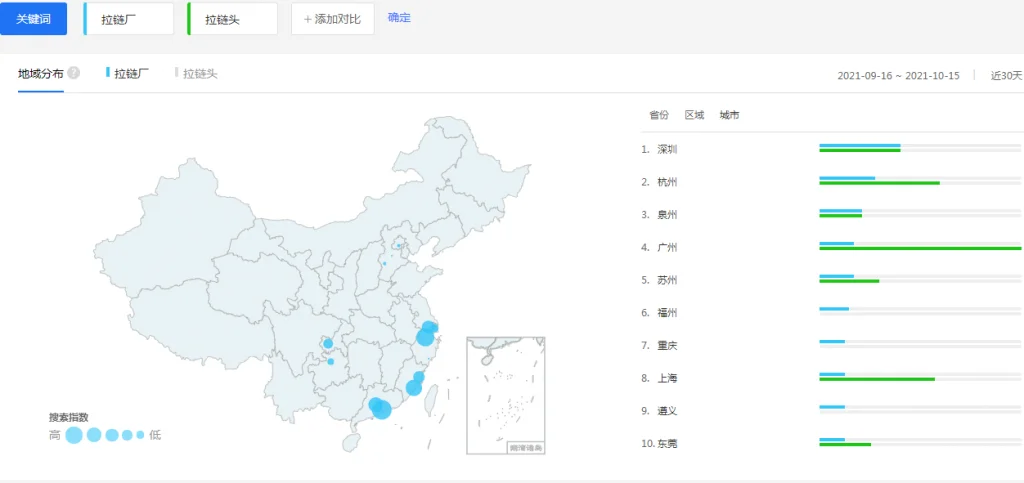This screenshot has width=1024, height=483.
Task: Click the Chongqing bubble on the map
Action: point(327,345)
